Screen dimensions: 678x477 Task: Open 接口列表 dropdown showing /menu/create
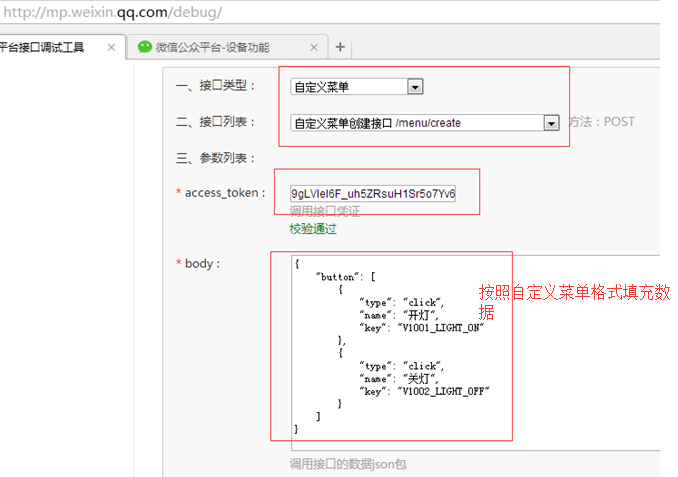[425, 123]
